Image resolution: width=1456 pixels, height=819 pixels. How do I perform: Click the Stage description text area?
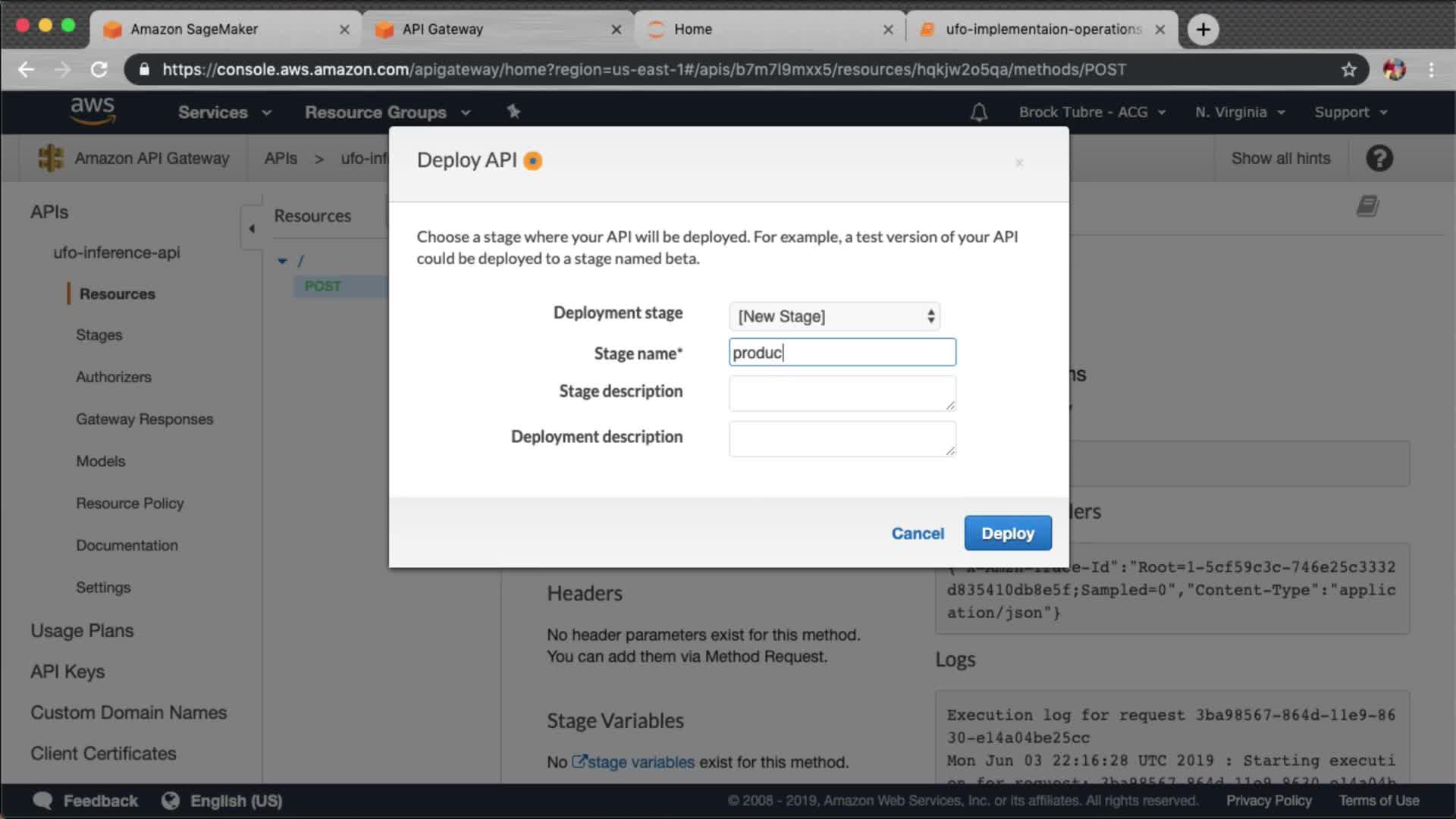pos(842,393)
